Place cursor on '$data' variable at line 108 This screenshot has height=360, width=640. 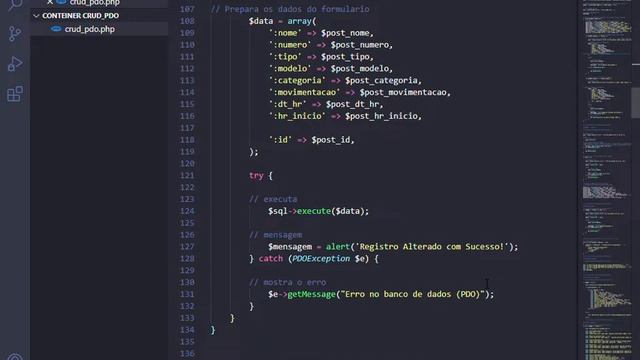(x=261, y=21)
